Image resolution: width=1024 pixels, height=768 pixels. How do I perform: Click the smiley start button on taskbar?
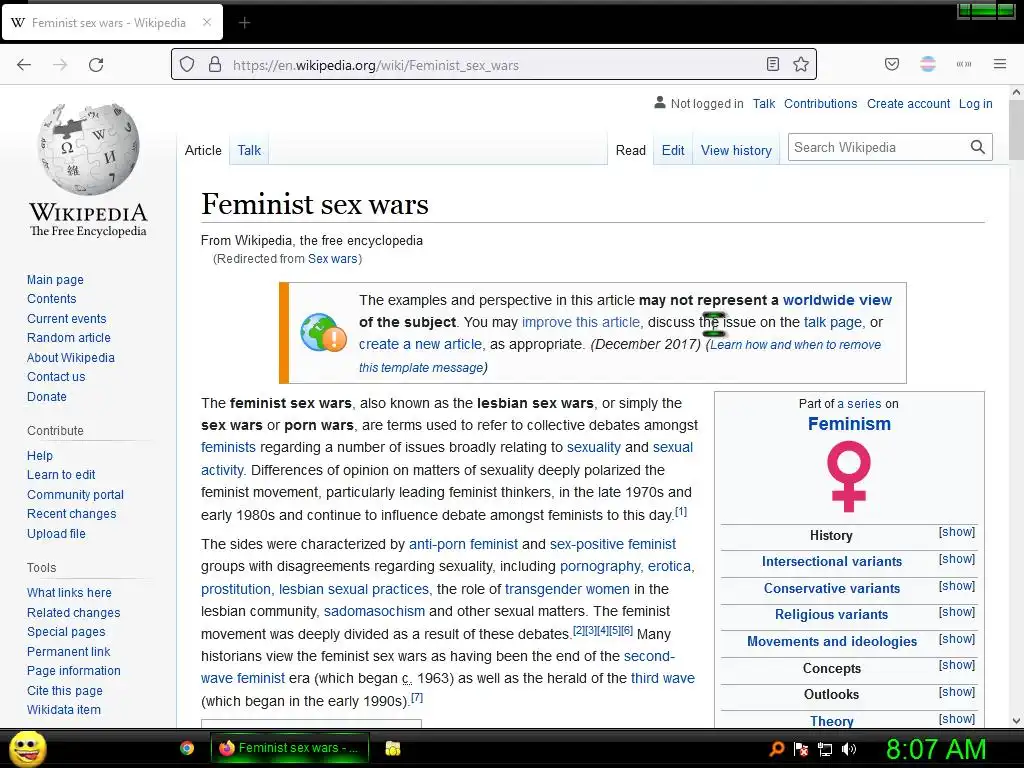(x=27, y=748)
